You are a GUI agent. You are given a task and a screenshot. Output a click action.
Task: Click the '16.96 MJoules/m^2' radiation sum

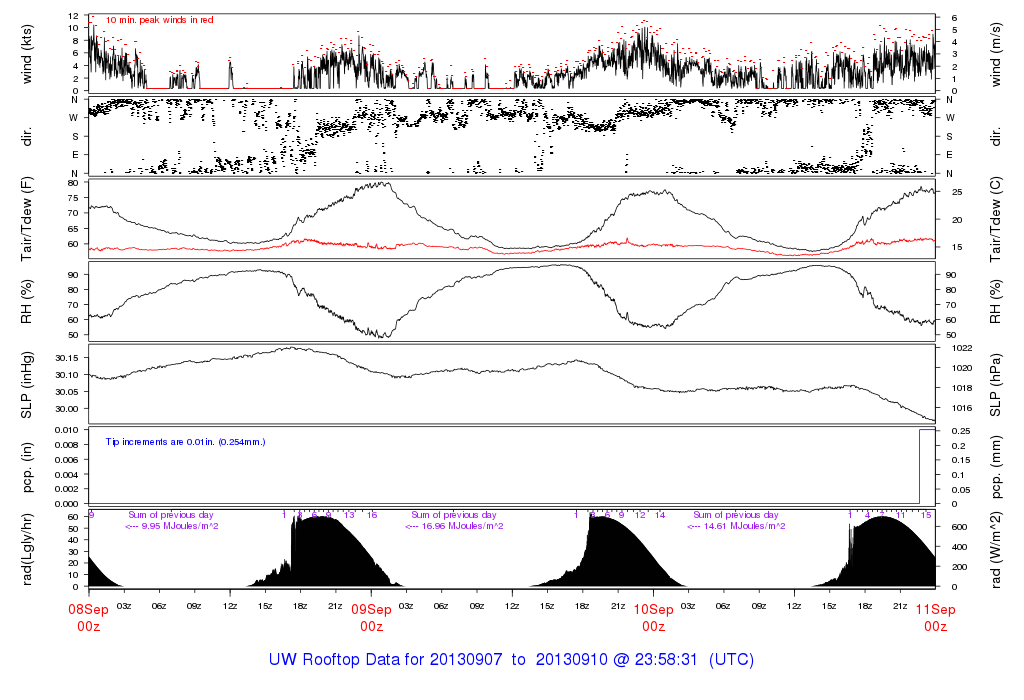click(462, 526)
